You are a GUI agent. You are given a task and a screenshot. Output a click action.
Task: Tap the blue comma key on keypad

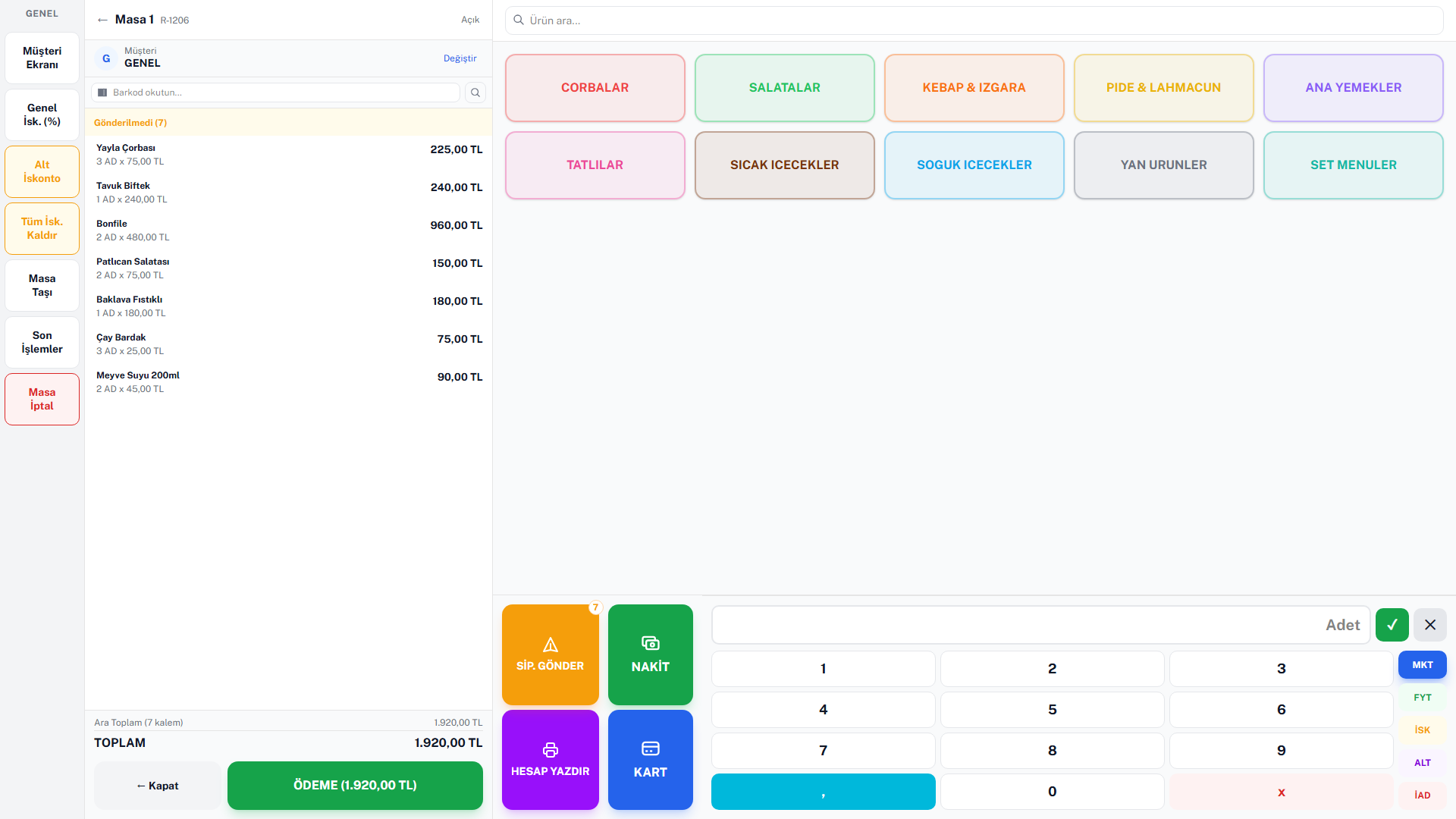coord(824,792)
